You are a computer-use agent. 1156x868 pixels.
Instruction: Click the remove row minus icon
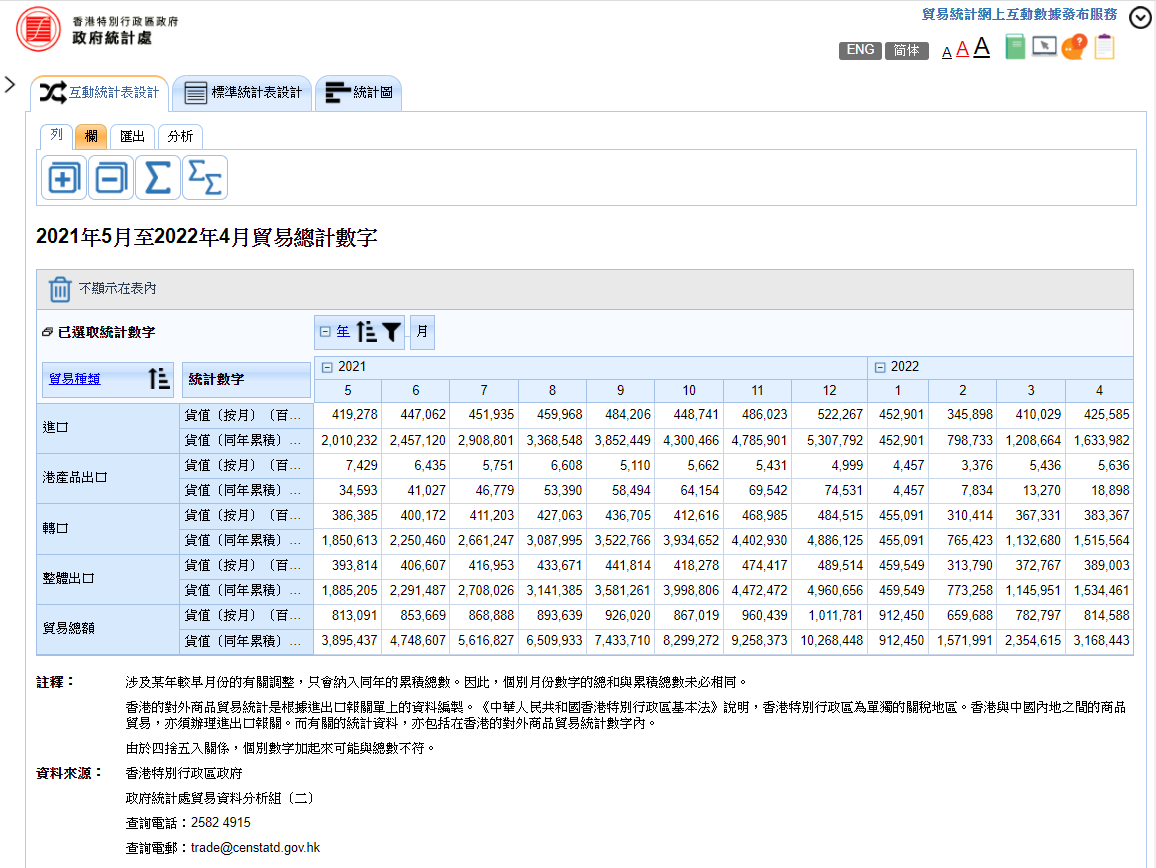[111, 178]
